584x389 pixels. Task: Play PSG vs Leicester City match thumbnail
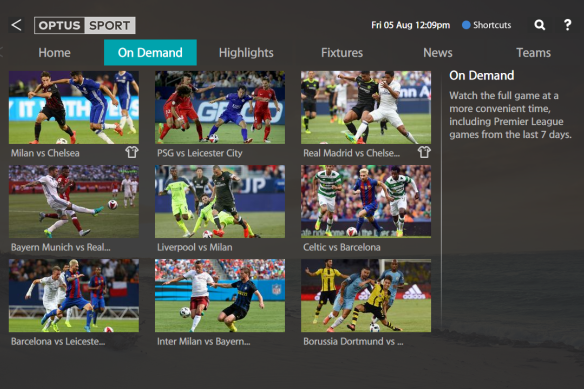[220, 107]
